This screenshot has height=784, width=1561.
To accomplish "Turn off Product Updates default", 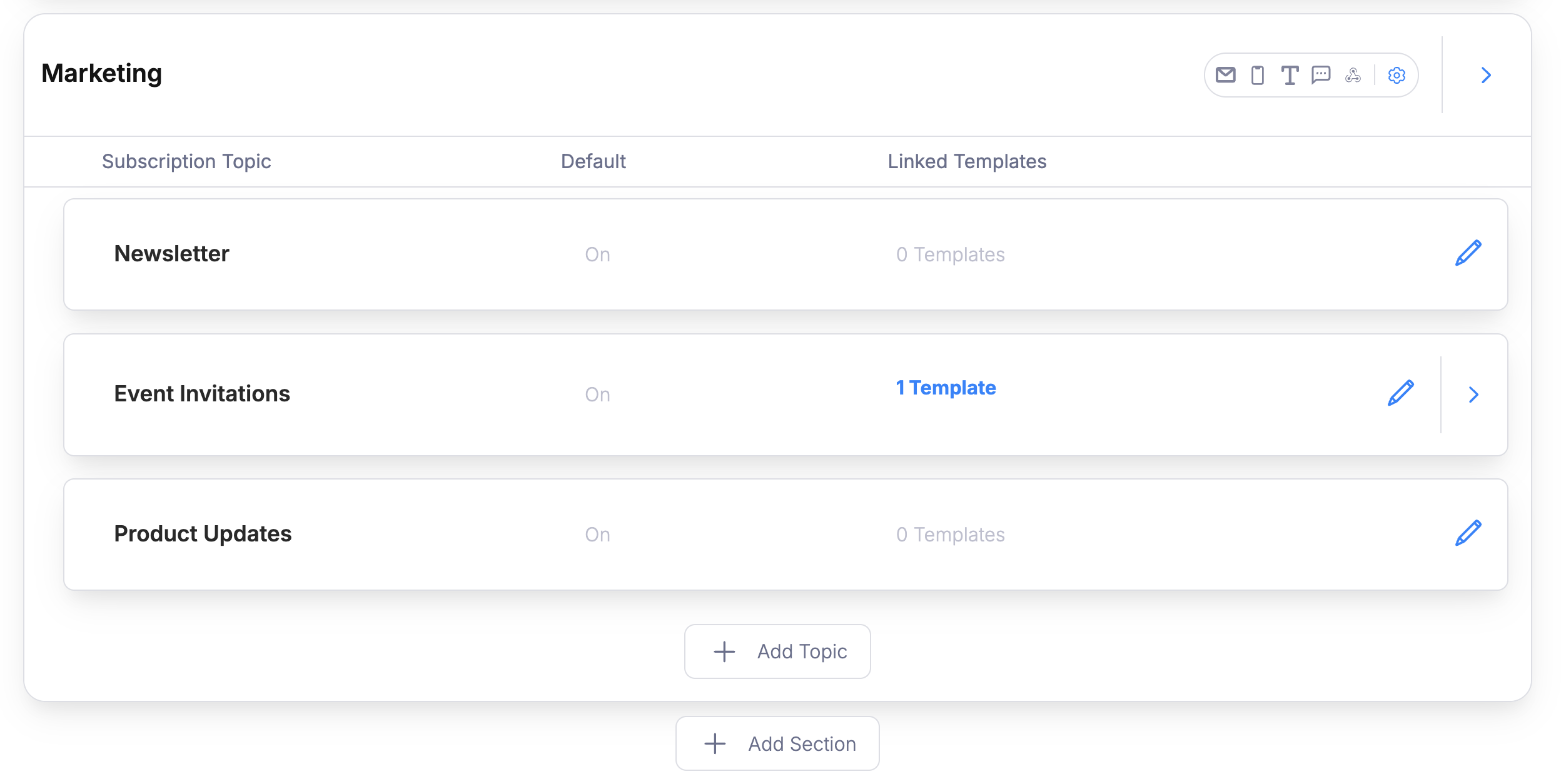I will point(598,534).
